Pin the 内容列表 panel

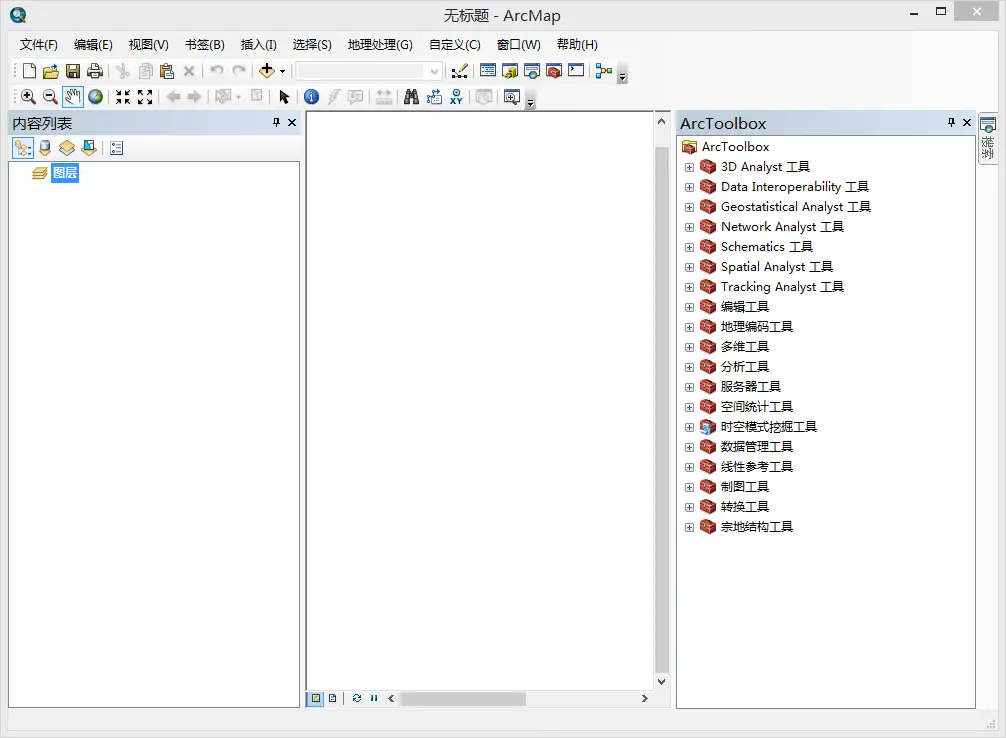tap(277, 122)
